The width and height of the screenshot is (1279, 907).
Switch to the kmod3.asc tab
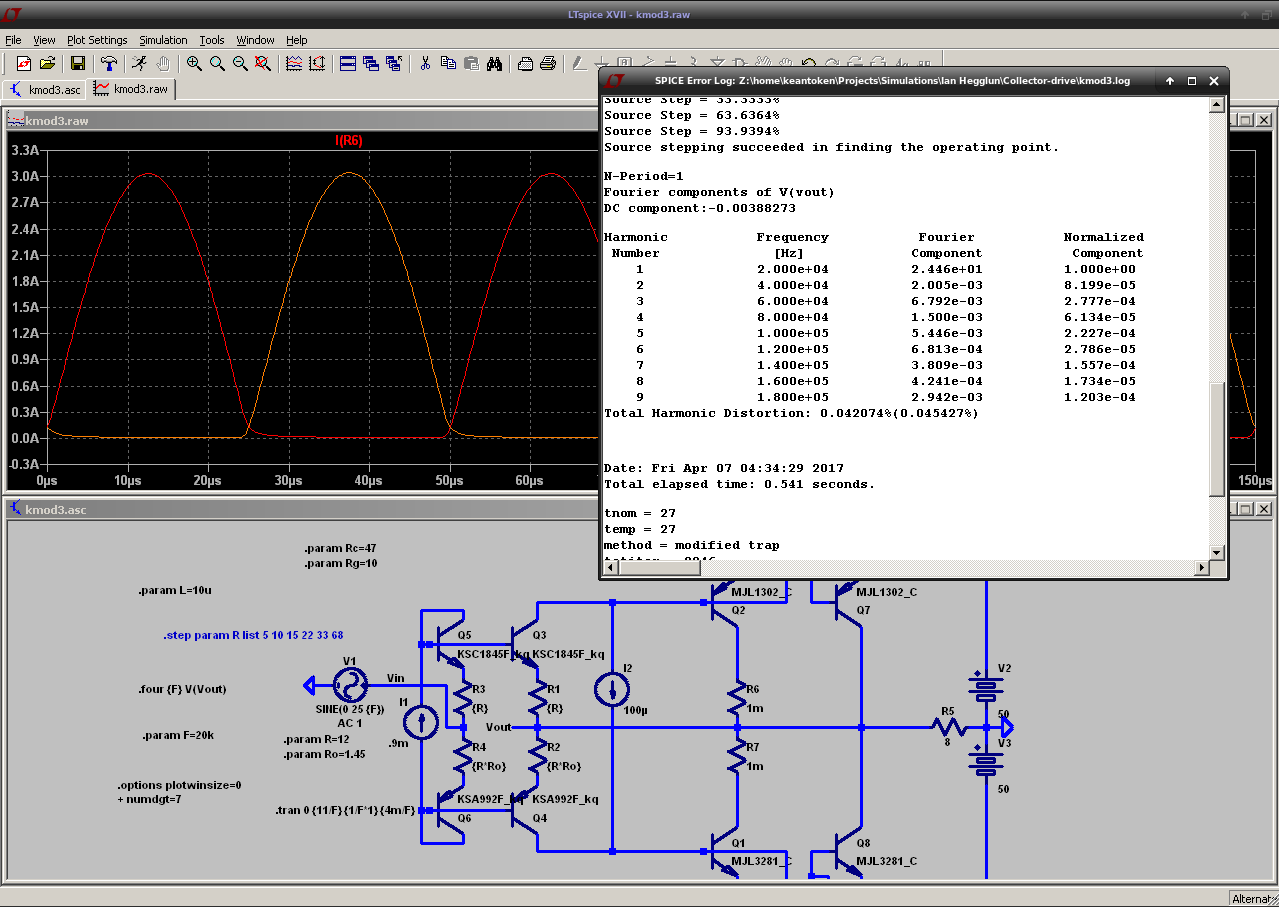(x=45, y=89)
